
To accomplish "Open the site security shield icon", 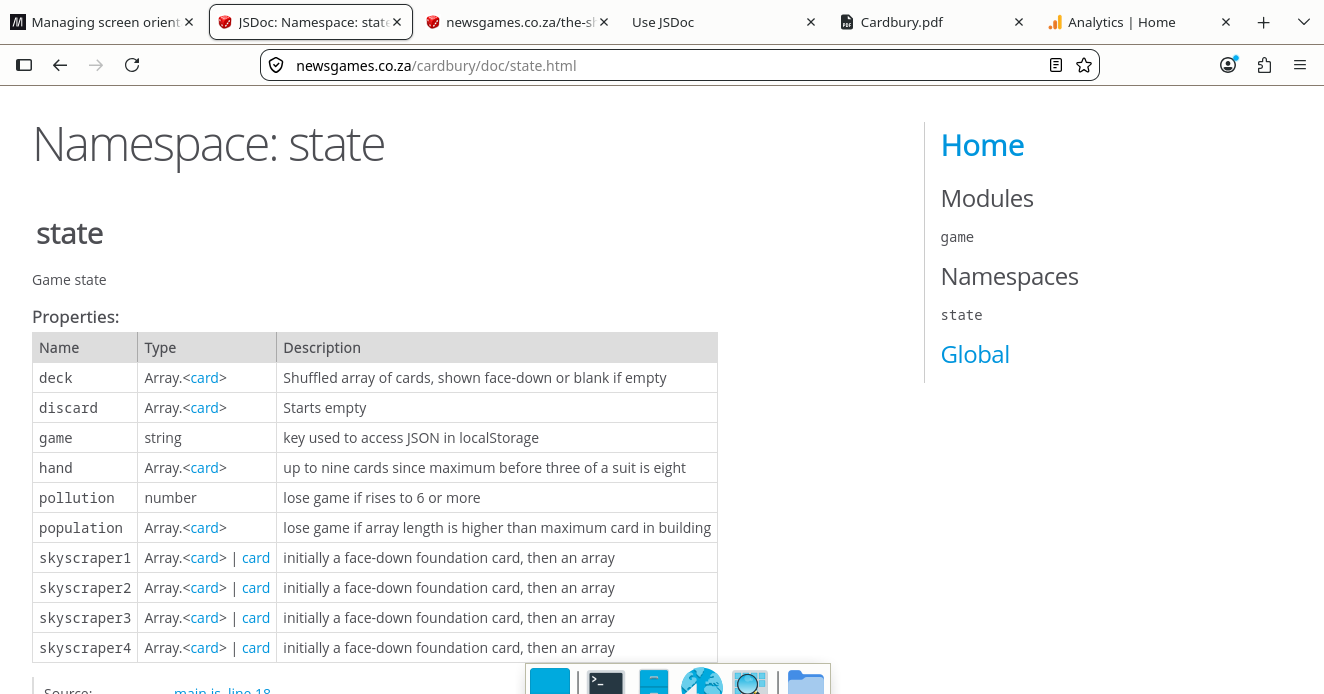I will pyautogui.click(x=277, y=65).
